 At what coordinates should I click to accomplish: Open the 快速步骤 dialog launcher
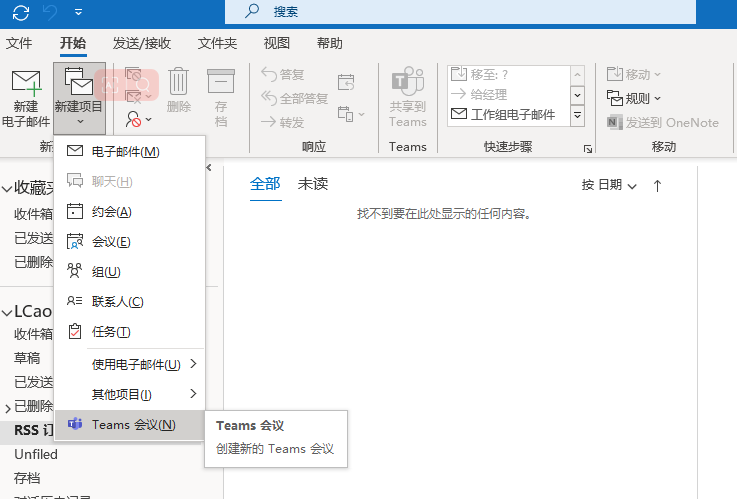click(x=588, y=149)
